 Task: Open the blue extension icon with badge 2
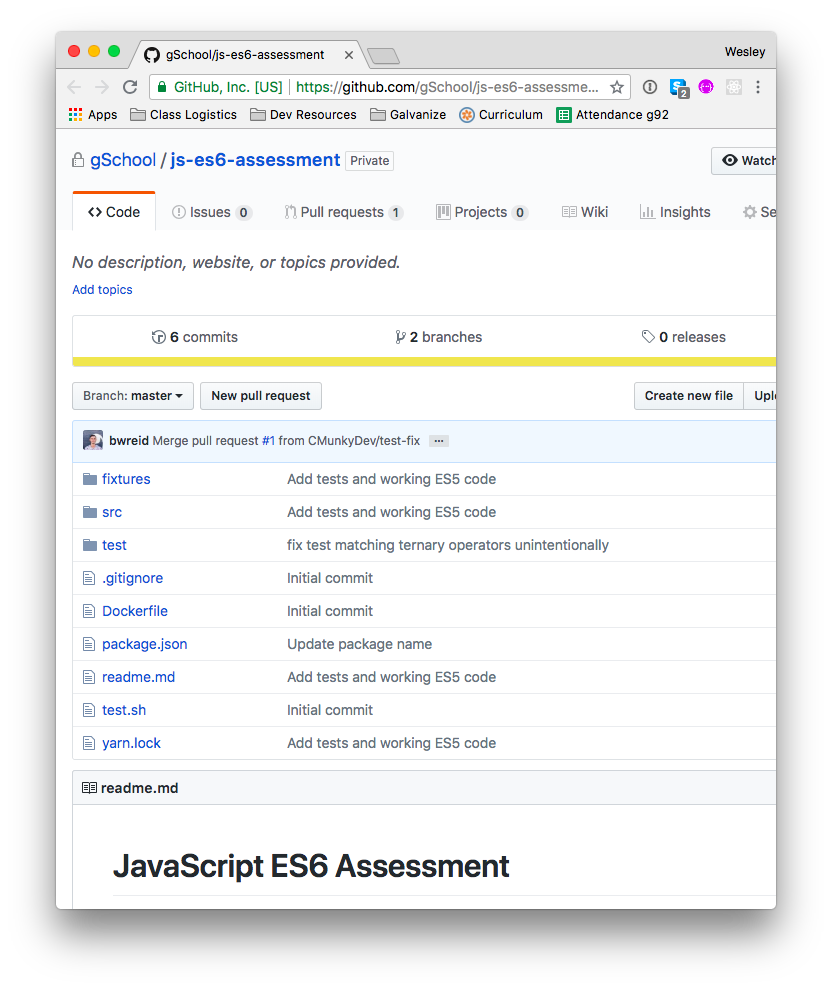679,88
